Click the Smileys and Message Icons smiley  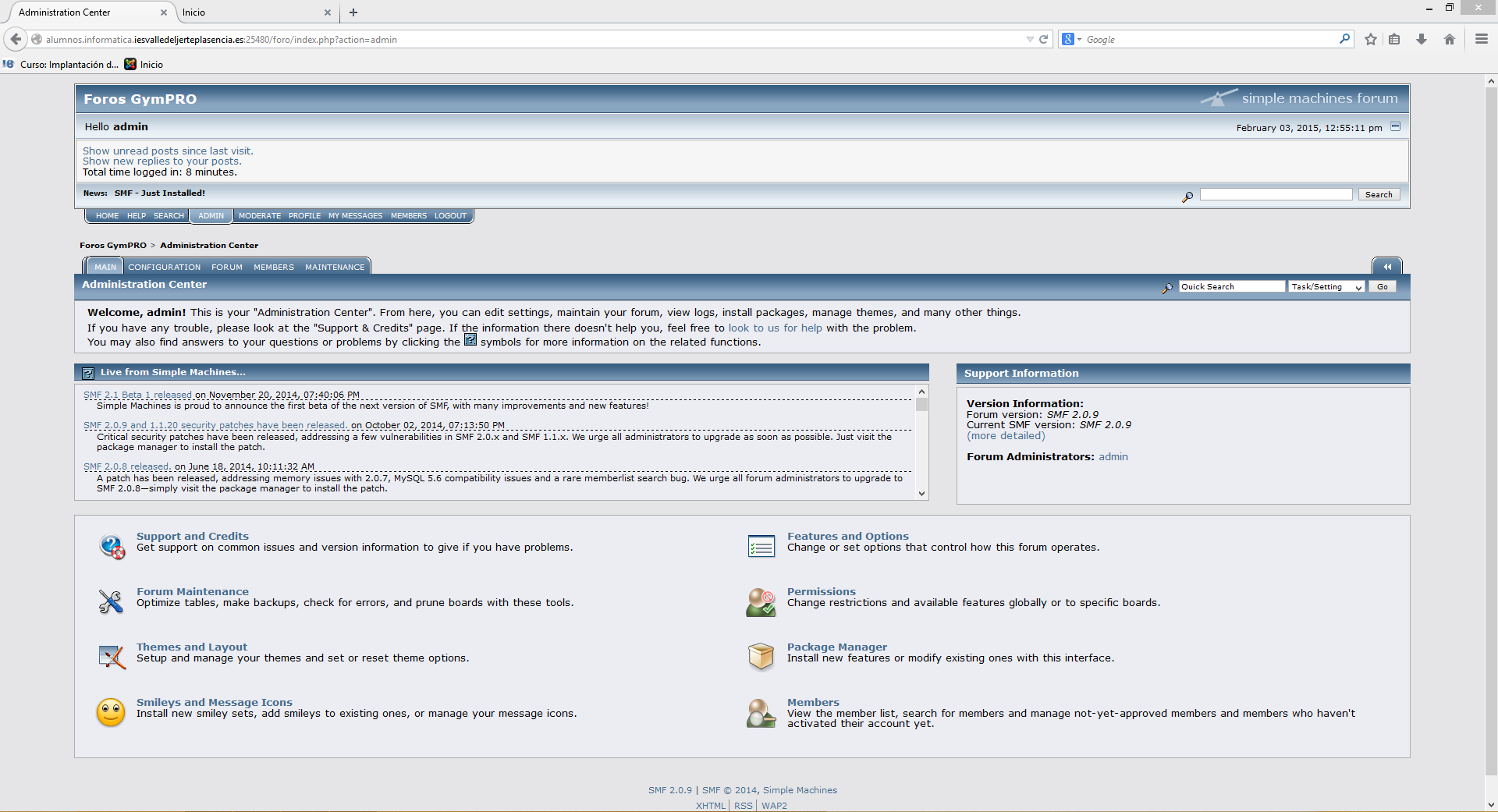coord(111,712)
